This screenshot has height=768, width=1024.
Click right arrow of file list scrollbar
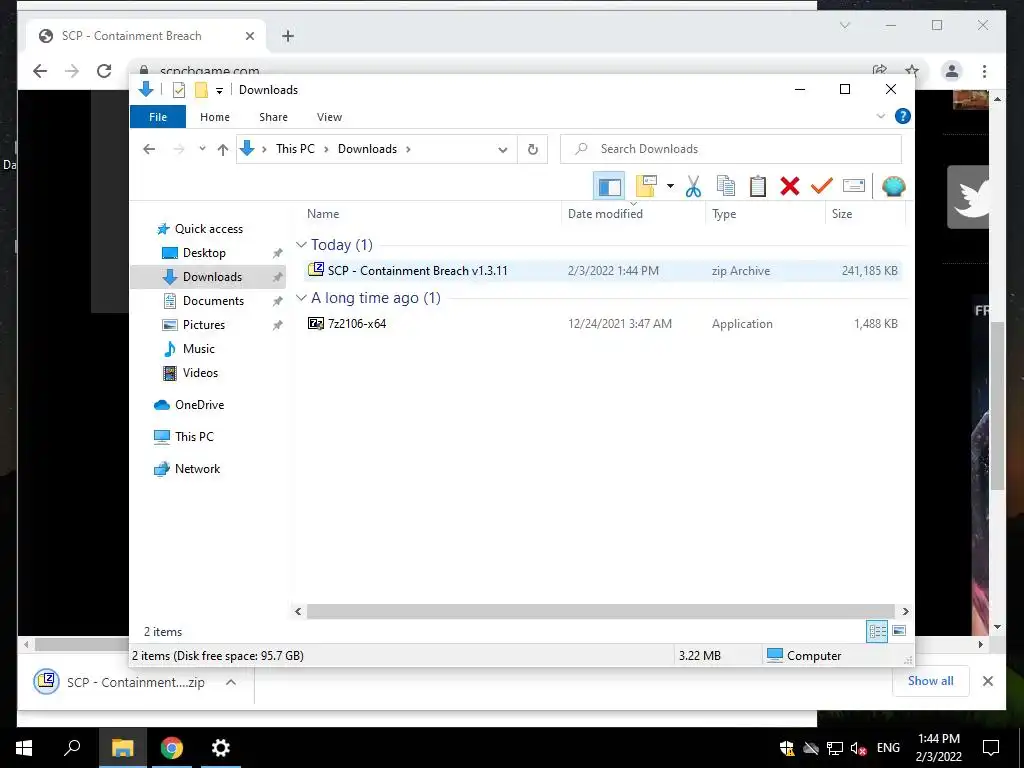[x=905, y=611]
